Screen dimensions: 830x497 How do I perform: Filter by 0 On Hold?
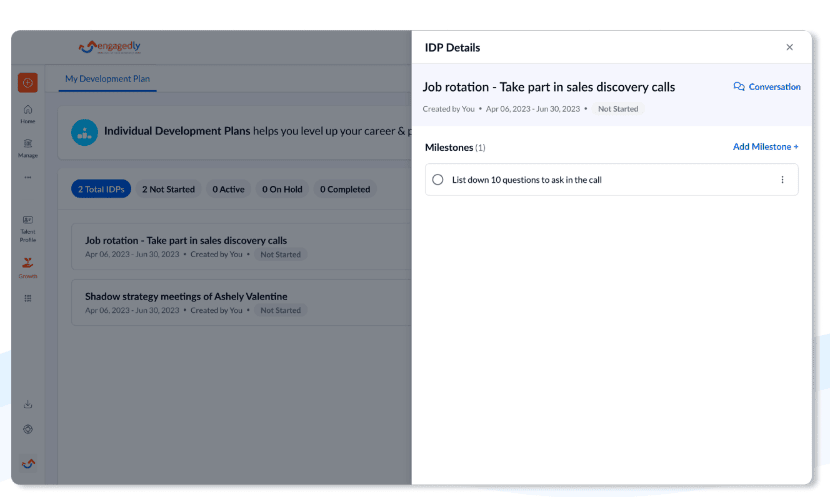click(282, 189)
